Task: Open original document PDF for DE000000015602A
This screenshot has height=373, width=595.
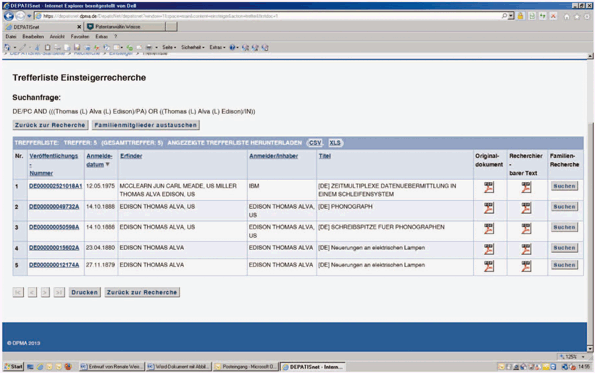Action: tap(489, 249)
